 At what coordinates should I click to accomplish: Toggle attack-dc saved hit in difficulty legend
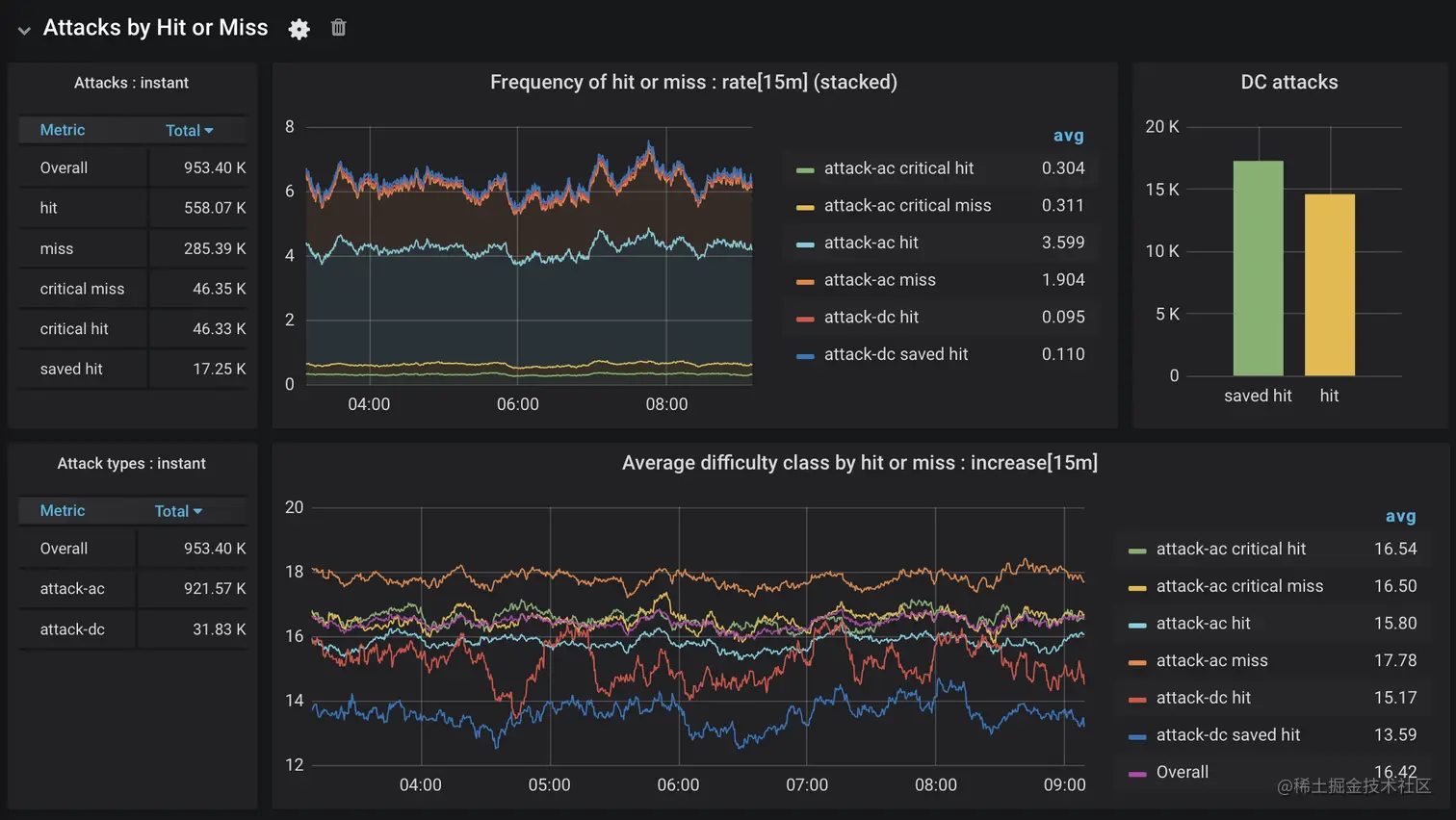1228,736
